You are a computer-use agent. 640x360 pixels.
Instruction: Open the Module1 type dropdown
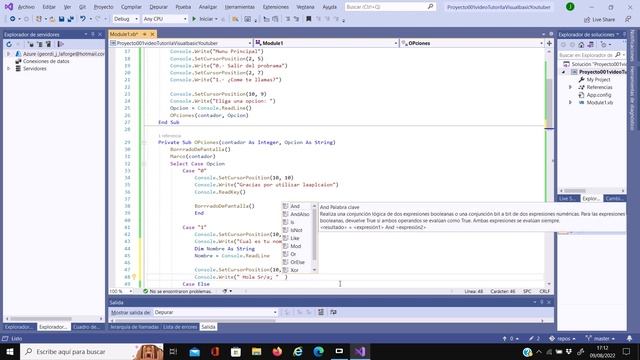click(x=326, y=43)
